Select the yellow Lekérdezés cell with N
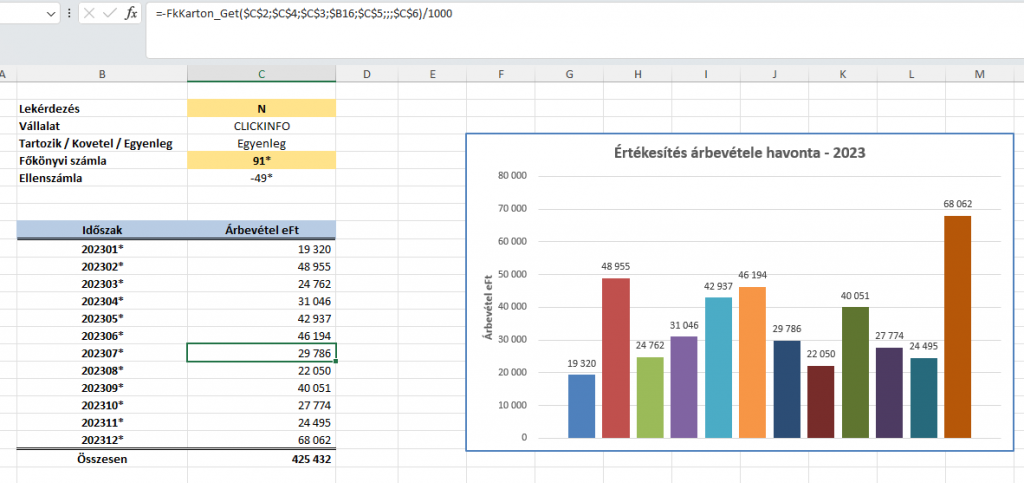 coord(261,108)
